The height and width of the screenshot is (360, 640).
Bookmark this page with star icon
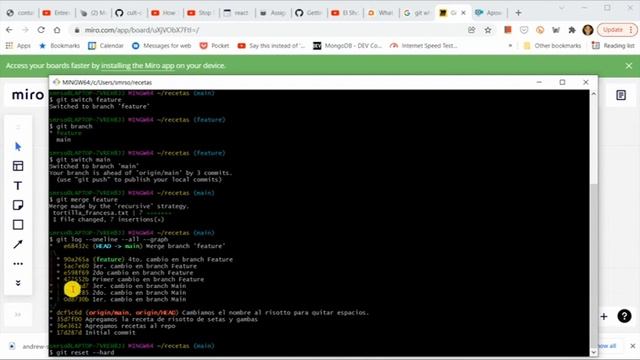pos(488,30)
